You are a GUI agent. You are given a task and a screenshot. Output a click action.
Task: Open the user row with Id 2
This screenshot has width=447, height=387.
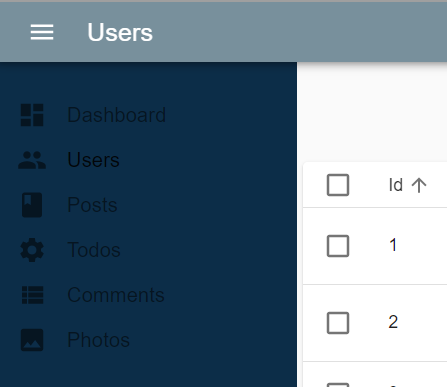(375, 323)
